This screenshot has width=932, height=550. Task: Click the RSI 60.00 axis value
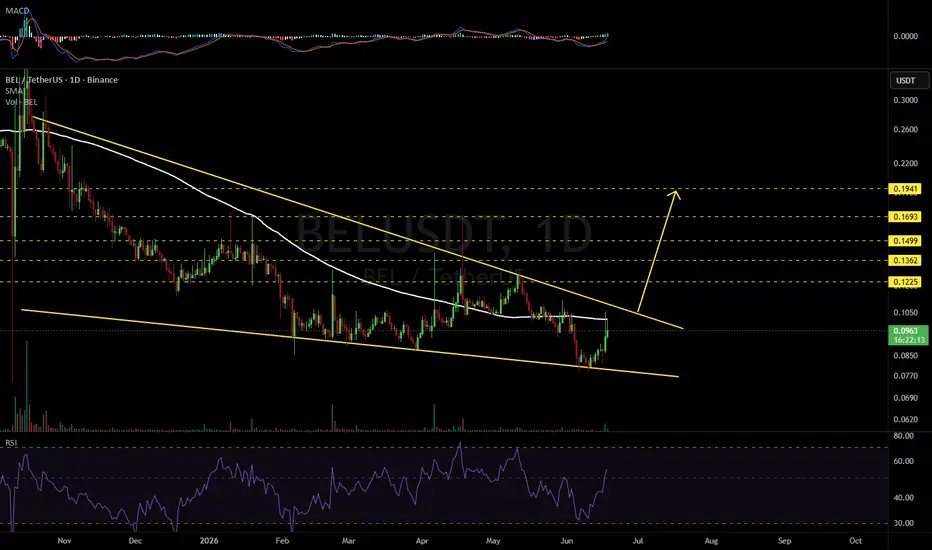[903, 461]
